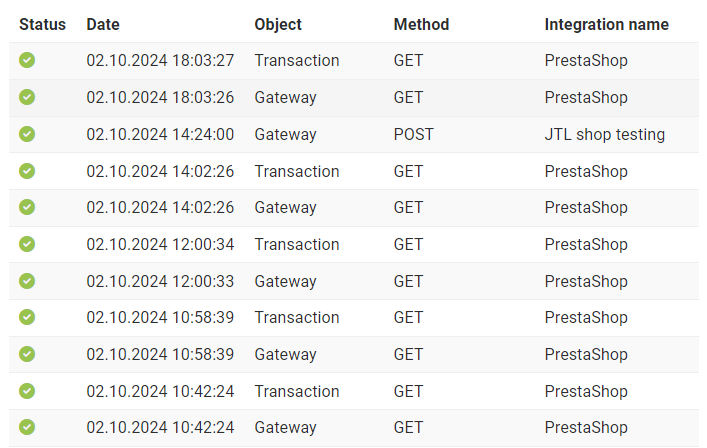Click the green checkmark for 12:00:34 Transaction

tap(27, 244)
